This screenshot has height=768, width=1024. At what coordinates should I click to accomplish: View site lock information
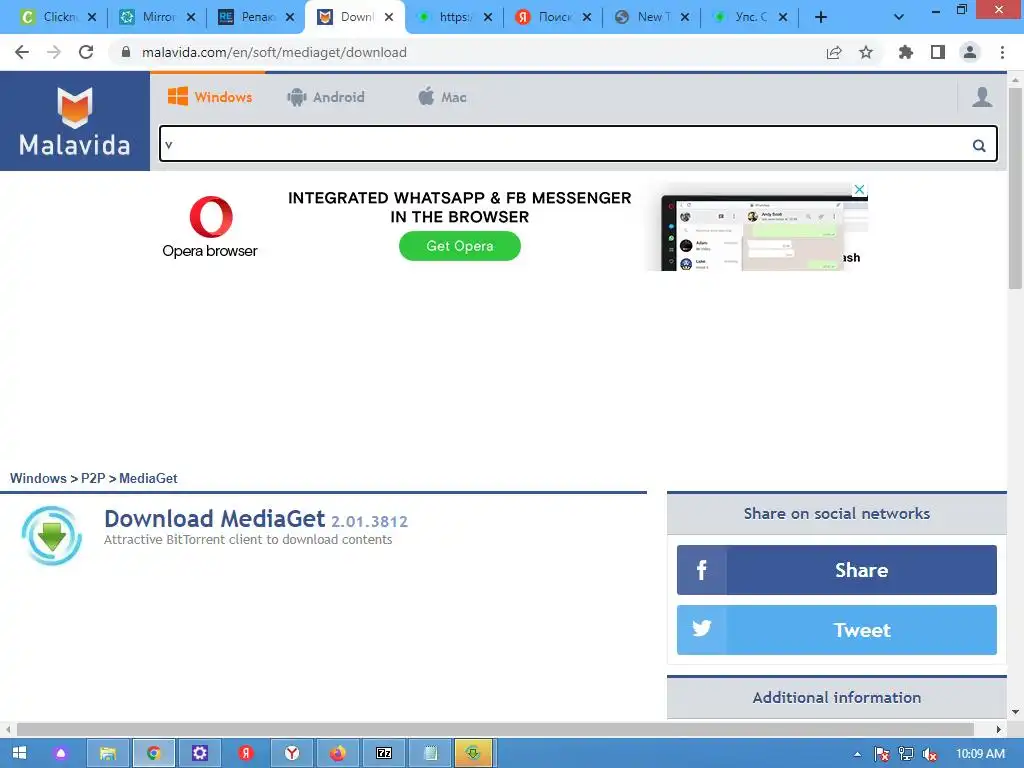coord(126,52)
